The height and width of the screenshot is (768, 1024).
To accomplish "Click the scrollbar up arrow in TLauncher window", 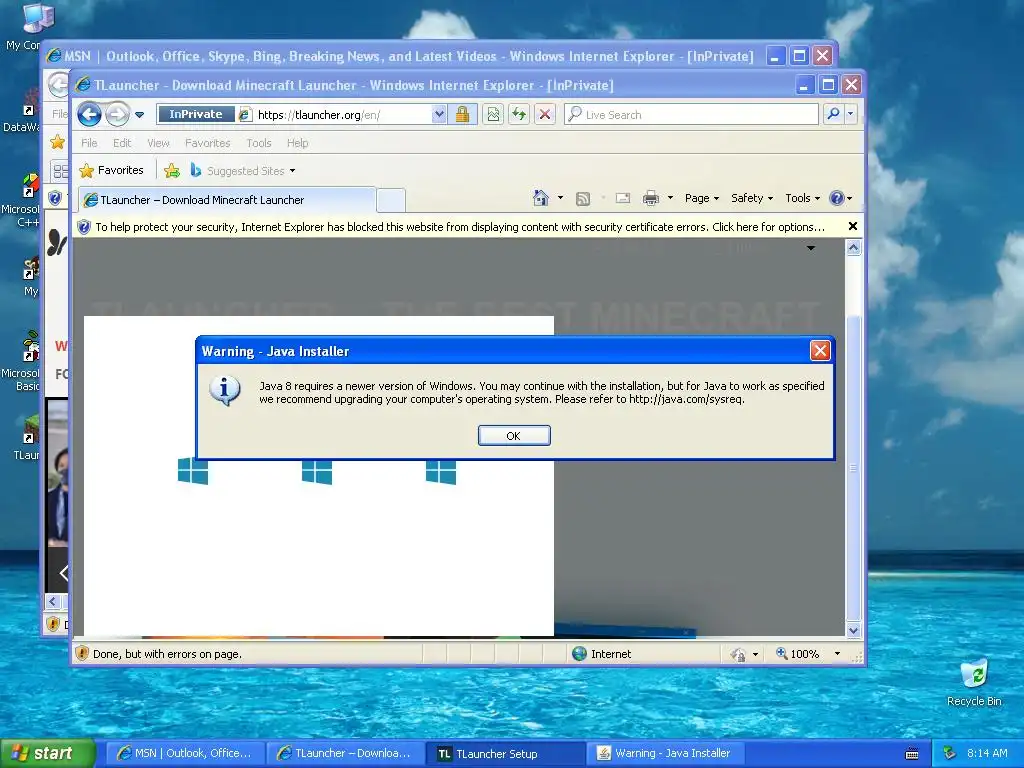I will click(x=853, y=248).
